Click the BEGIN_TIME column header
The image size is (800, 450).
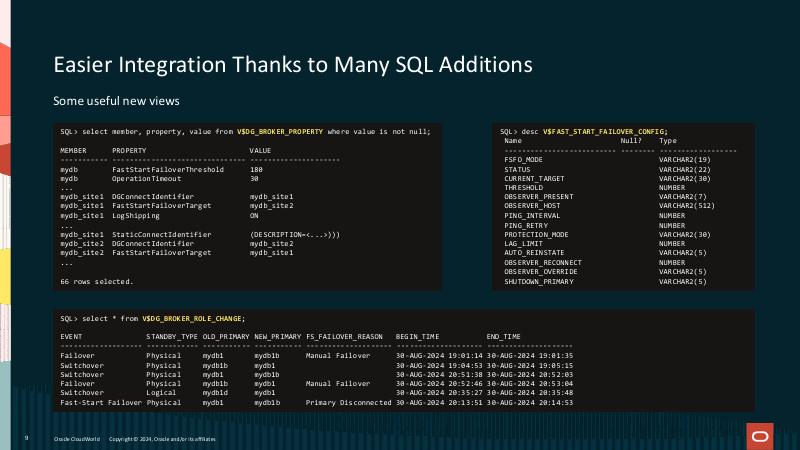(x=417, y=337)
